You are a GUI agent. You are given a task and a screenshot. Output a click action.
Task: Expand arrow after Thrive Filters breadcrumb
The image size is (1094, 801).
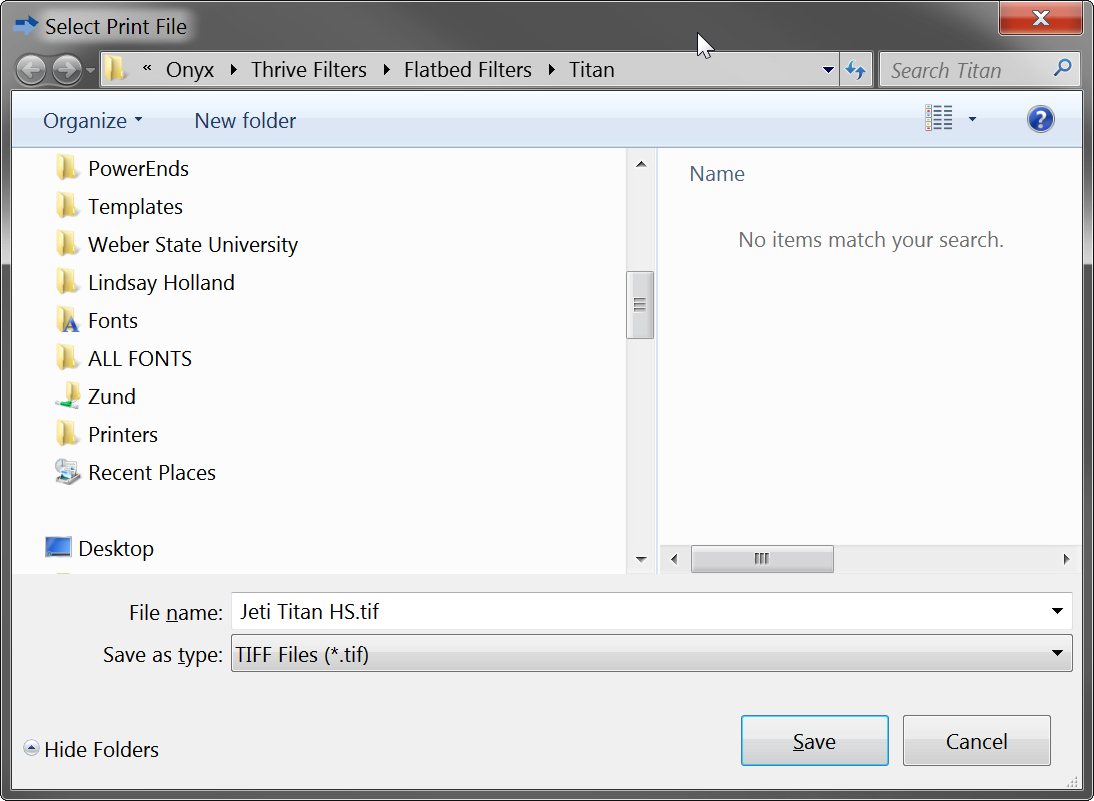386,70
